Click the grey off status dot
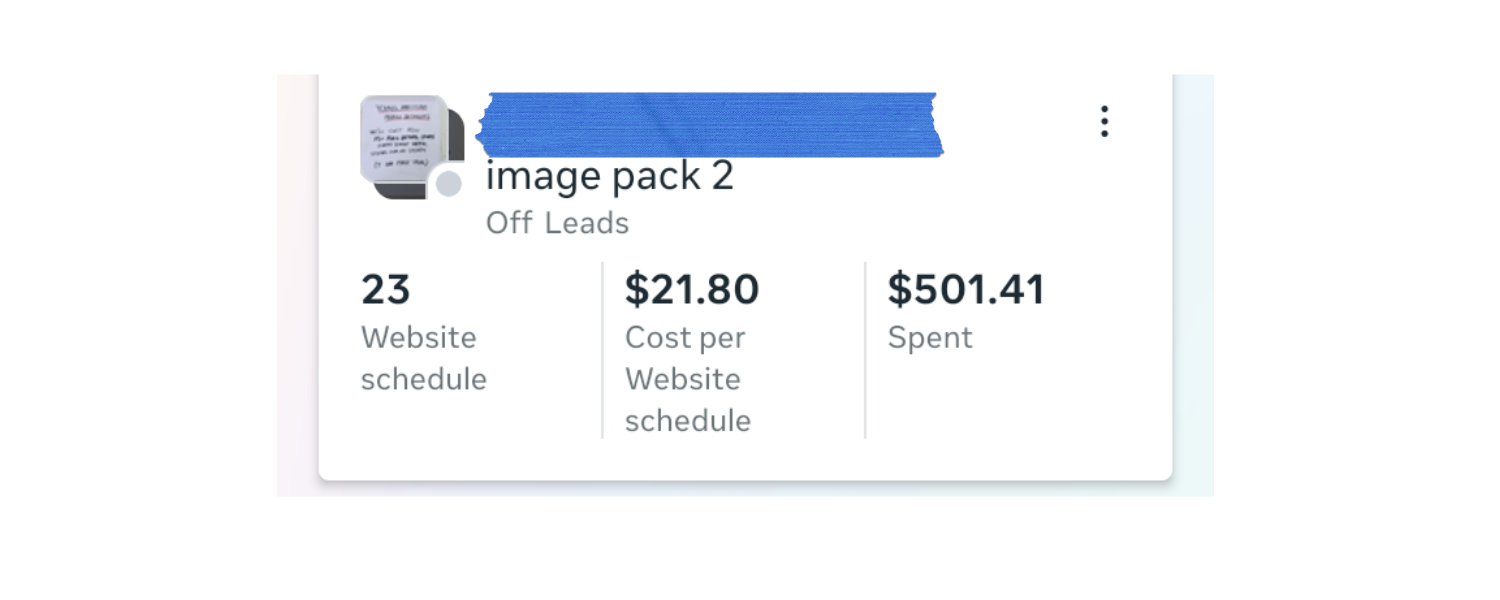This screenshot has height=600, width=1500. 449,184
